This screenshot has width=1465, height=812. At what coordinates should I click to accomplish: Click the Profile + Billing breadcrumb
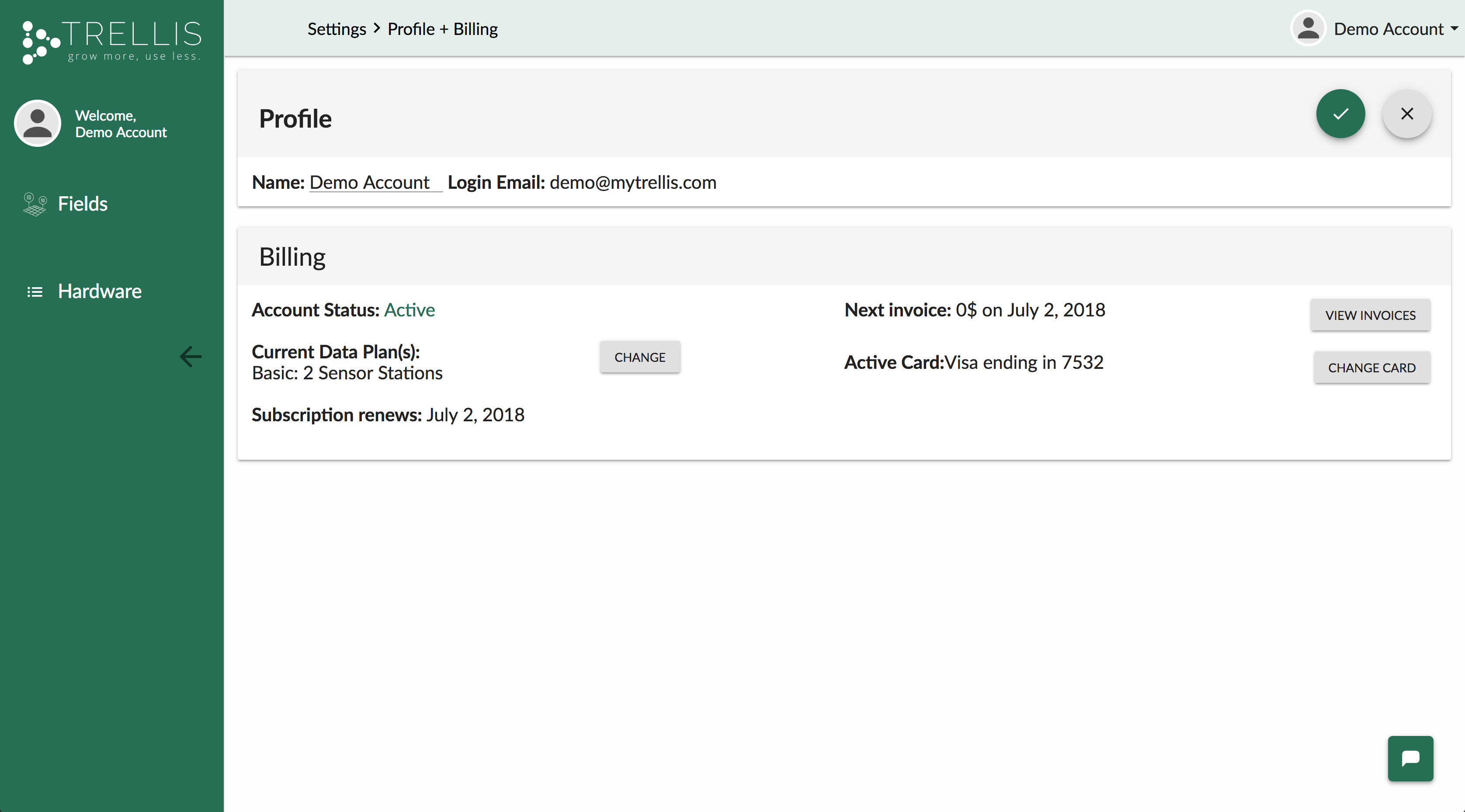(x=442, y=29)
